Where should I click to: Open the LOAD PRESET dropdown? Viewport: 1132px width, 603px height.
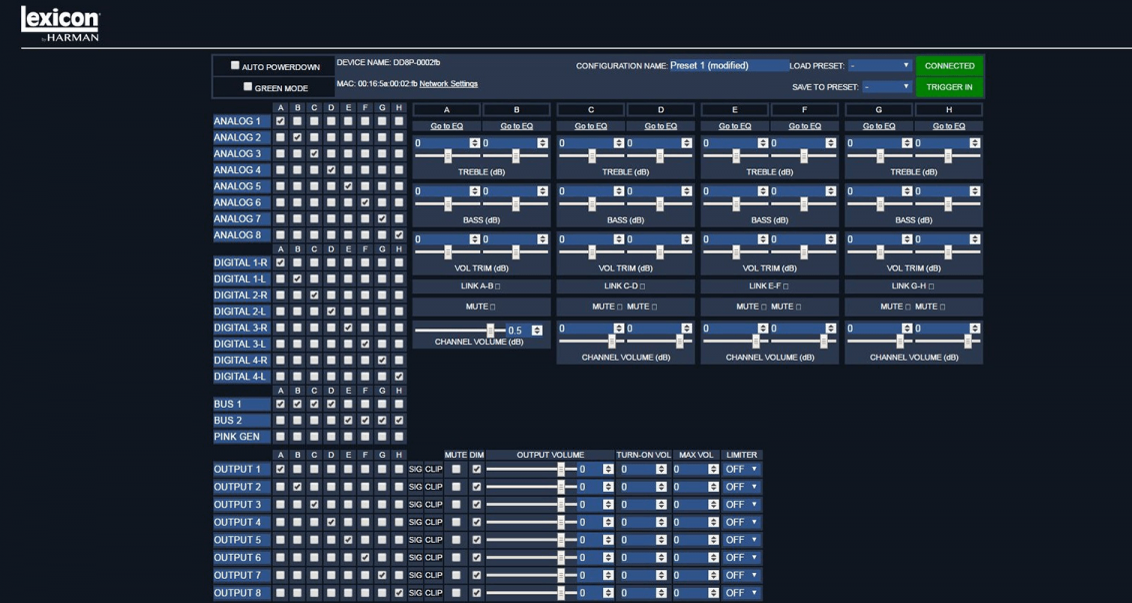click(881, 66)
